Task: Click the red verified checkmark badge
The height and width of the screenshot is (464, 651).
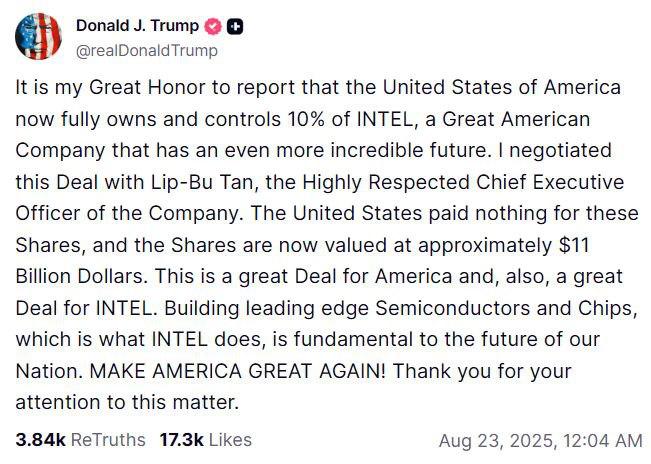Action: tap(212, 27)
